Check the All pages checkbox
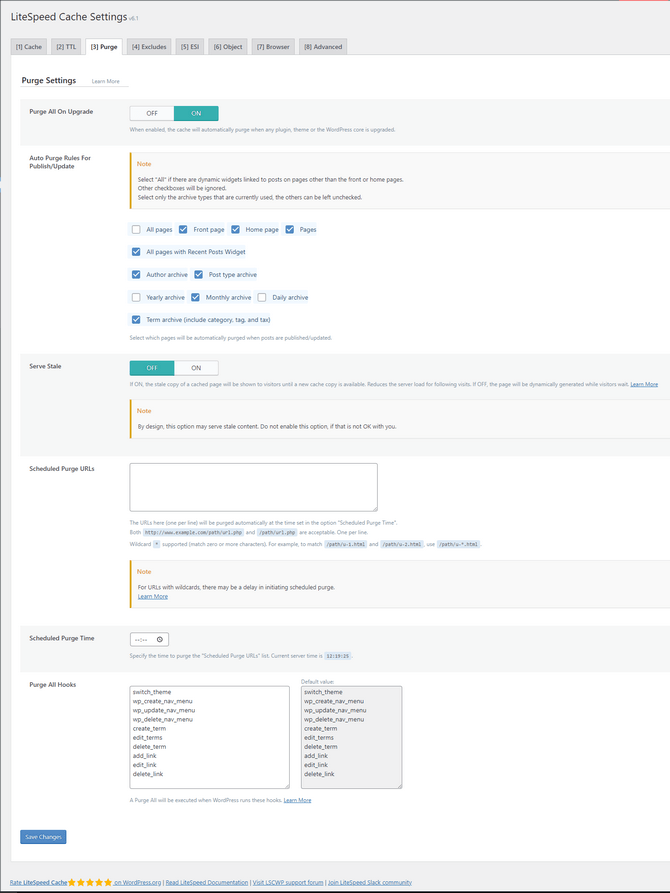This screenshot has height=893, width=670. click(136, 230)
